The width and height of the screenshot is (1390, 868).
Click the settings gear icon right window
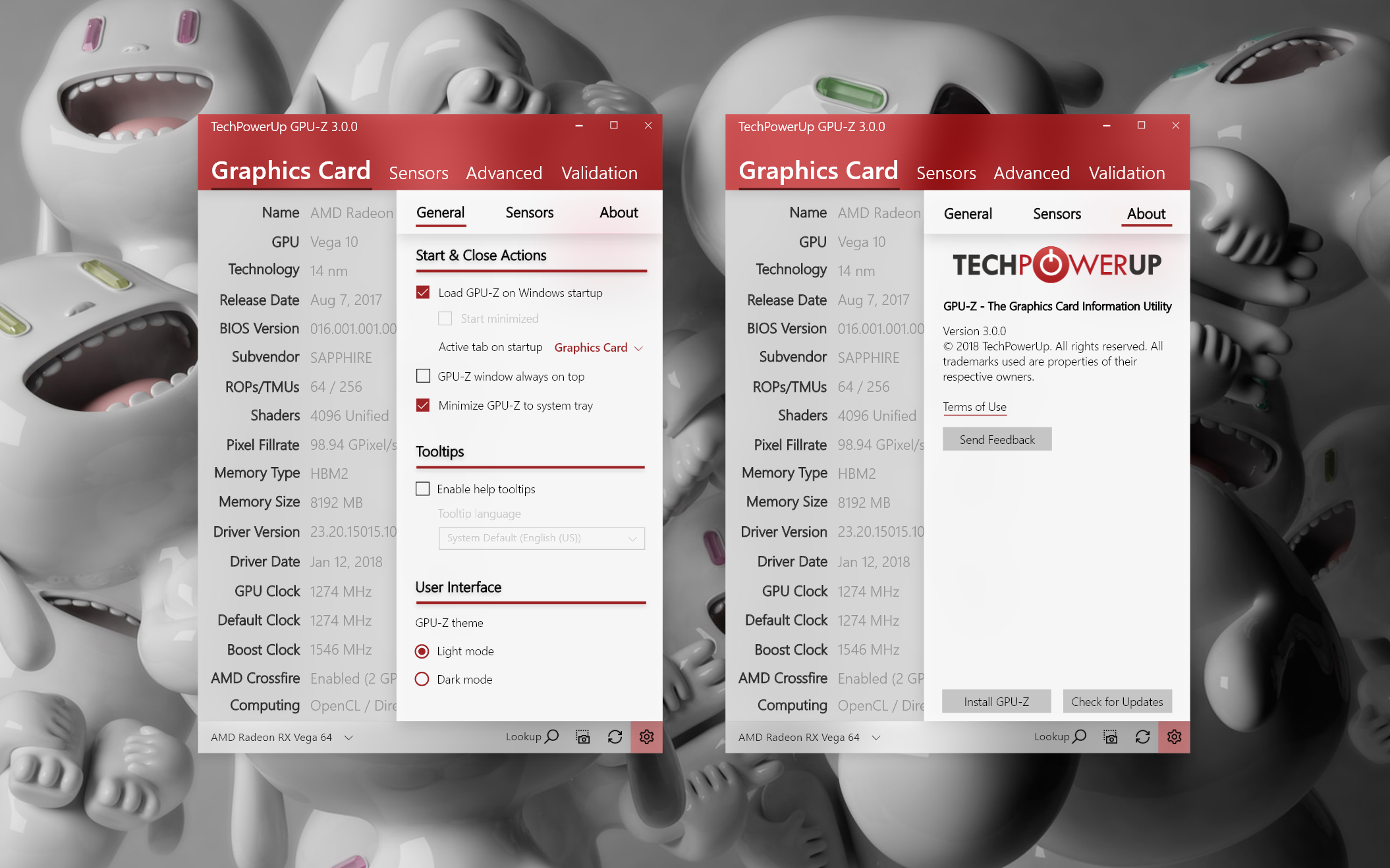pyautogui.click(x=1173, y=737)
